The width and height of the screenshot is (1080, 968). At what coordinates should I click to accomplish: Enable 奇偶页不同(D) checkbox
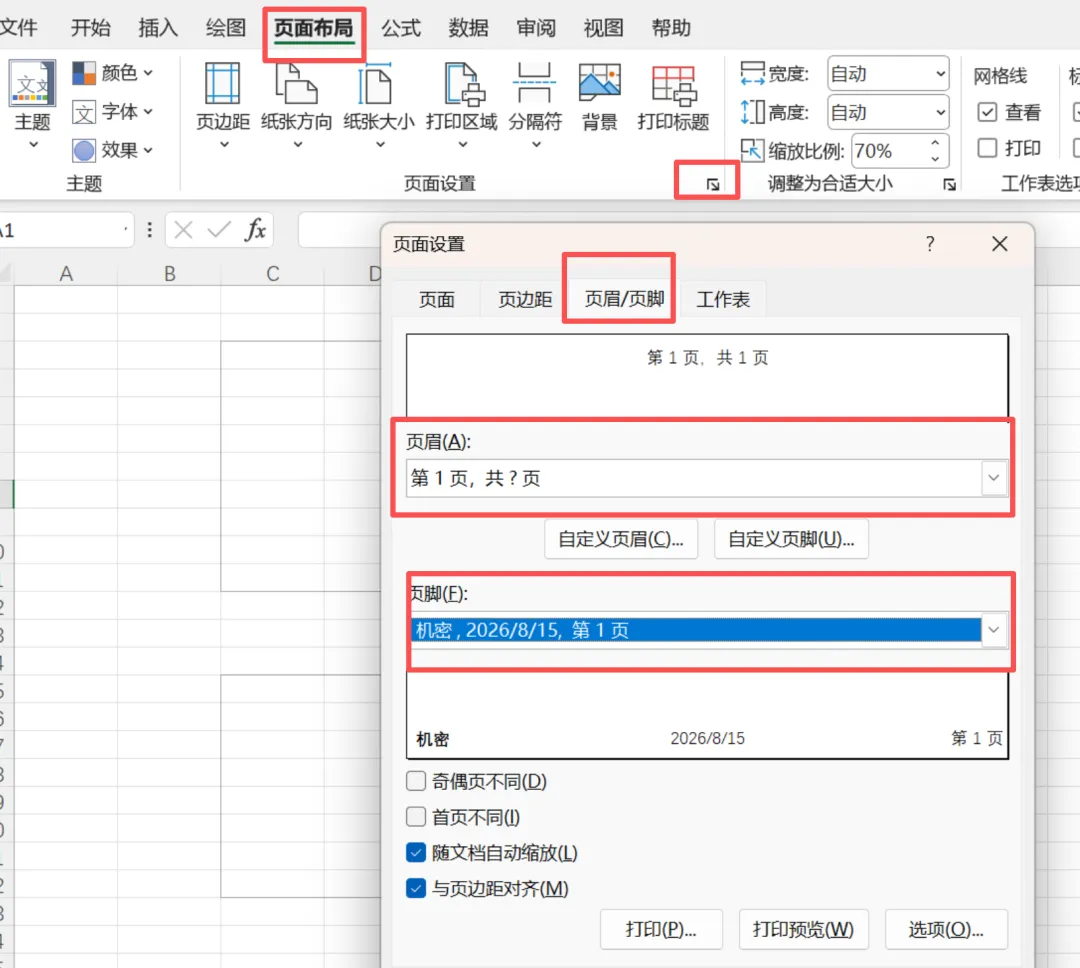(x=416, y=781)
